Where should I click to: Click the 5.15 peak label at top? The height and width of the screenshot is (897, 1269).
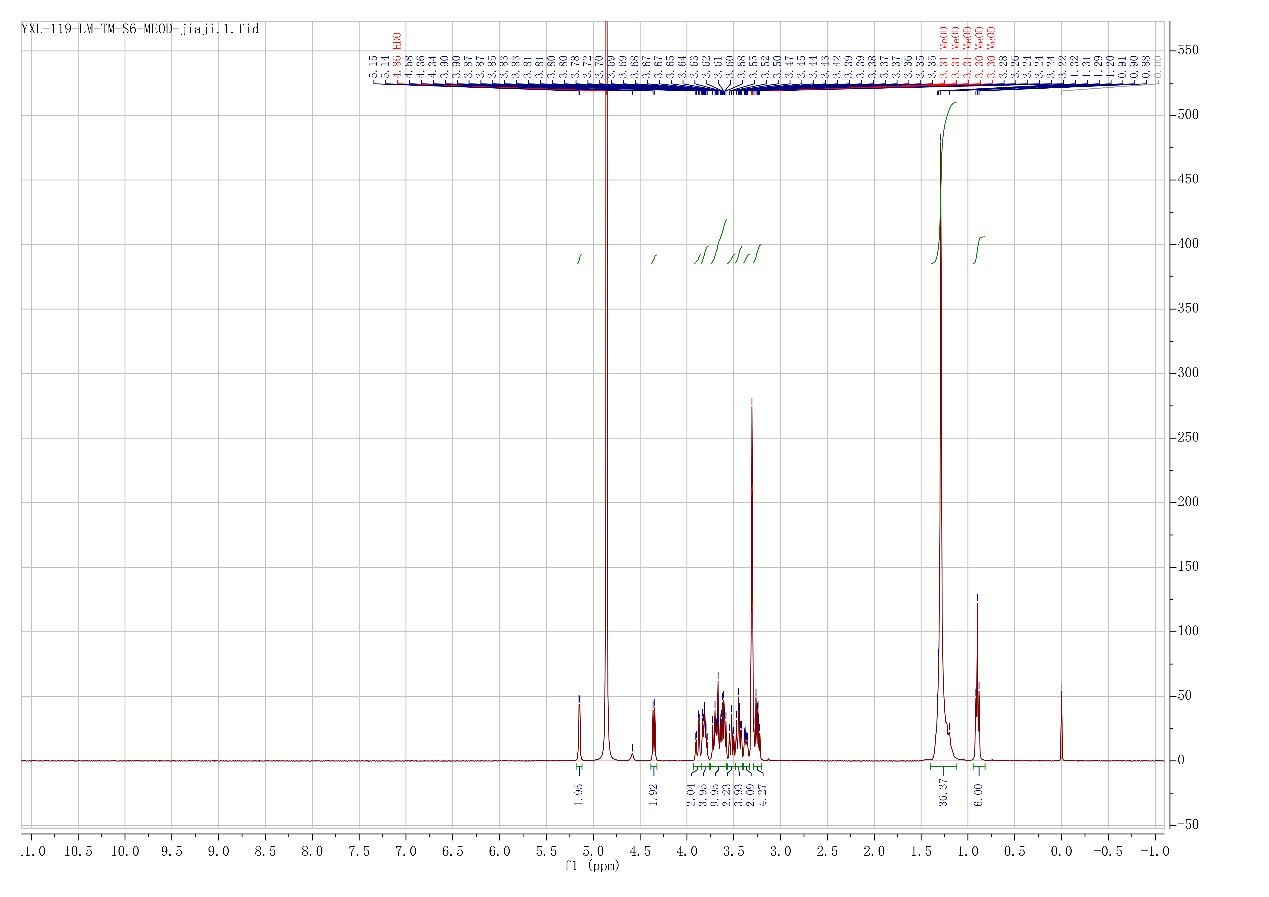coord(373,68)
